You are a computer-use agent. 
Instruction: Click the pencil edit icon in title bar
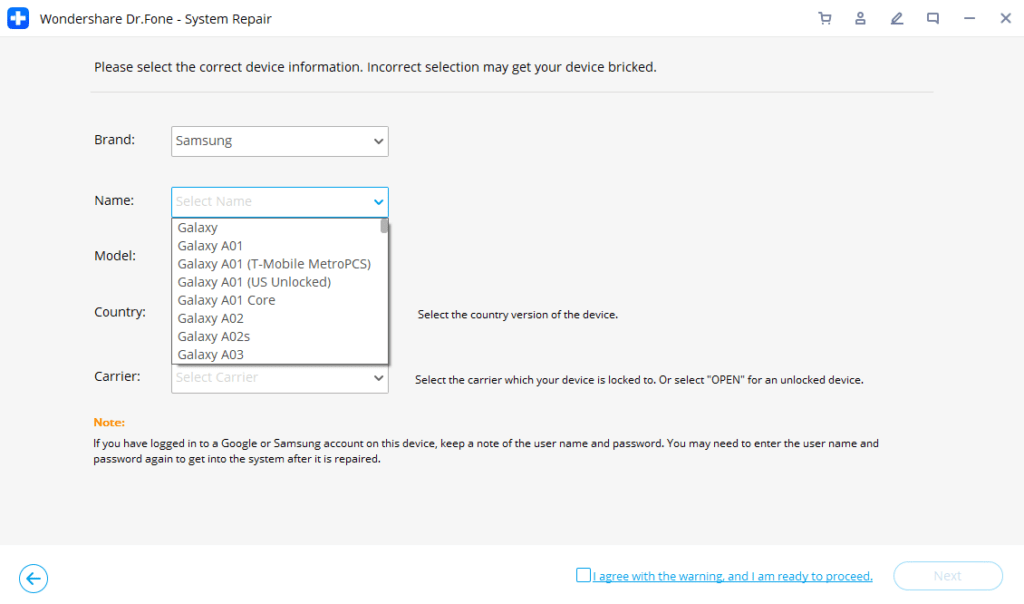click(896, 18)
